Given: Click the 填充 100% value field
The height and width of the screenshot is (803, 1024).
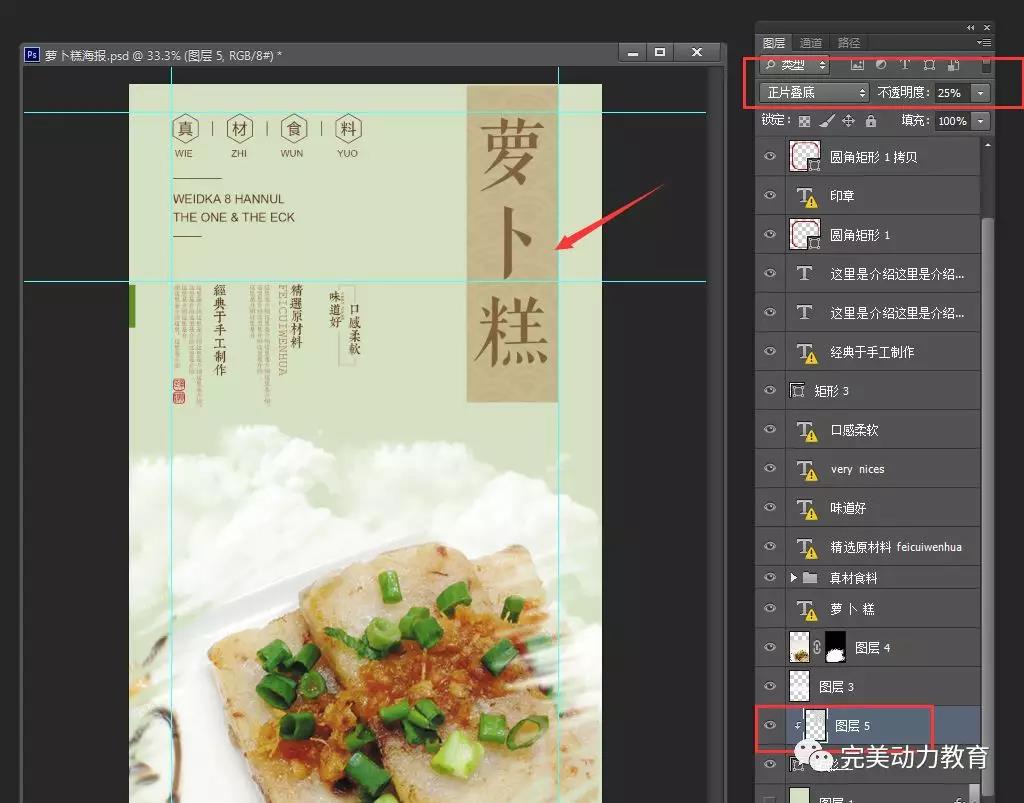Looking at the screenshot, I should [951, 121].
